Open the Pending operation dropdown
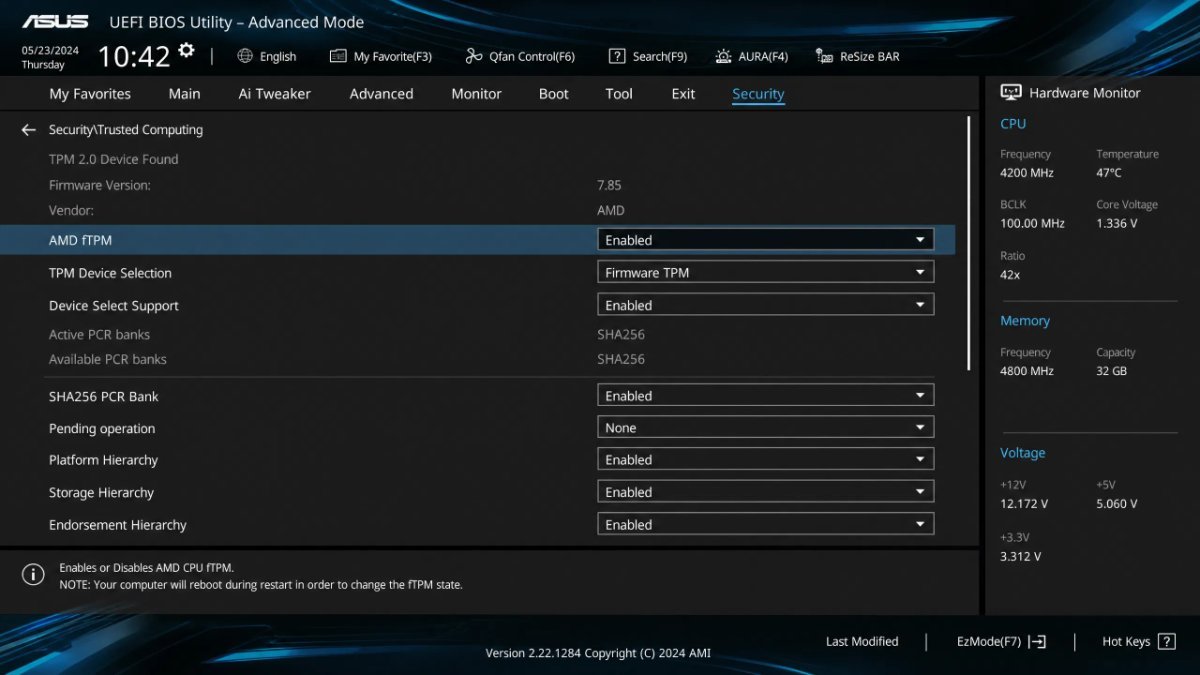1200x675 pixels. (x=765, y=428)
